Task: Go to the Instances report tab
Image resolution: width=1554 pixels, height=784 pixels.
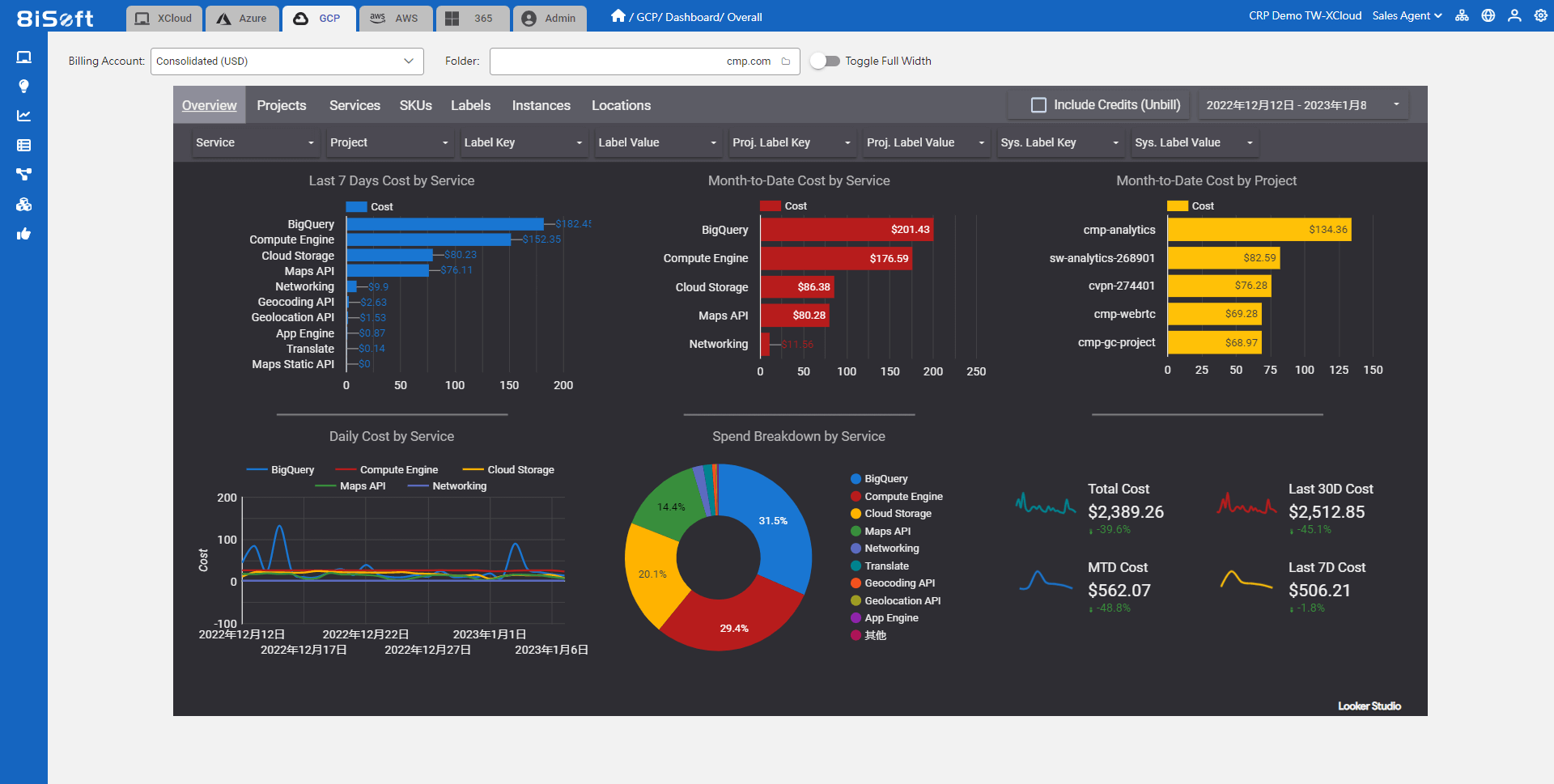Action: (x=541, y=105)
